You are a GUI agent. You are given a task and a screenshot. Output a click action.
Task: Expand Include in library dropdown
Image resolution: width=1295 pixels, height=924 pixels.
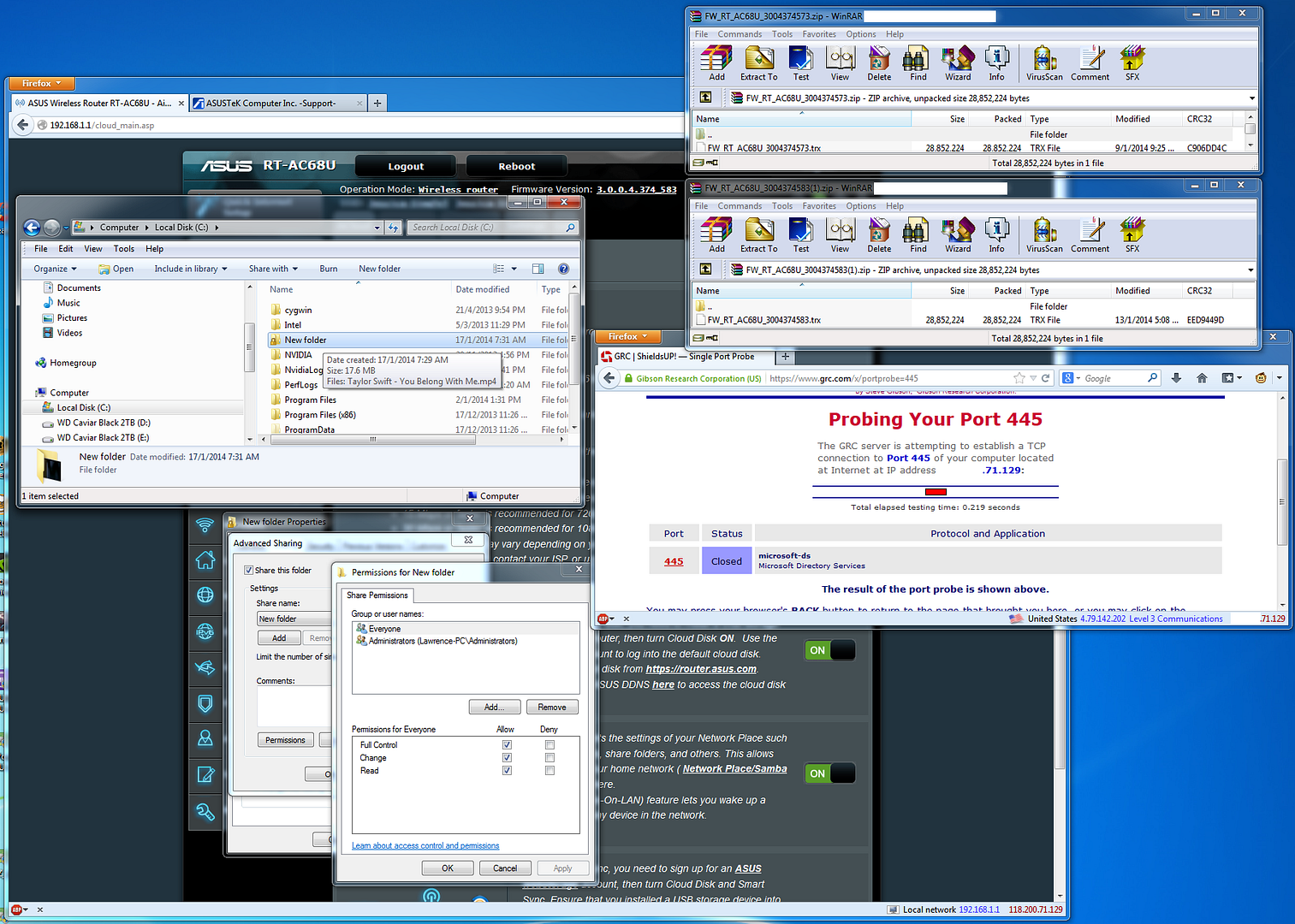pyautogui.click(x=191, y=269)
